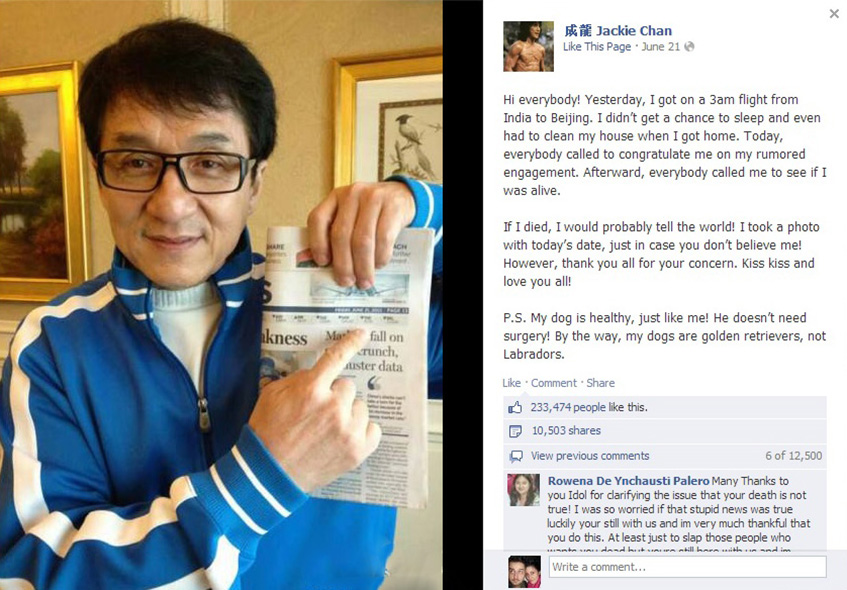Viewport: 847px width, 590px height.
Task: Open the June 21 timestamp link
Action: click(660, 47)
